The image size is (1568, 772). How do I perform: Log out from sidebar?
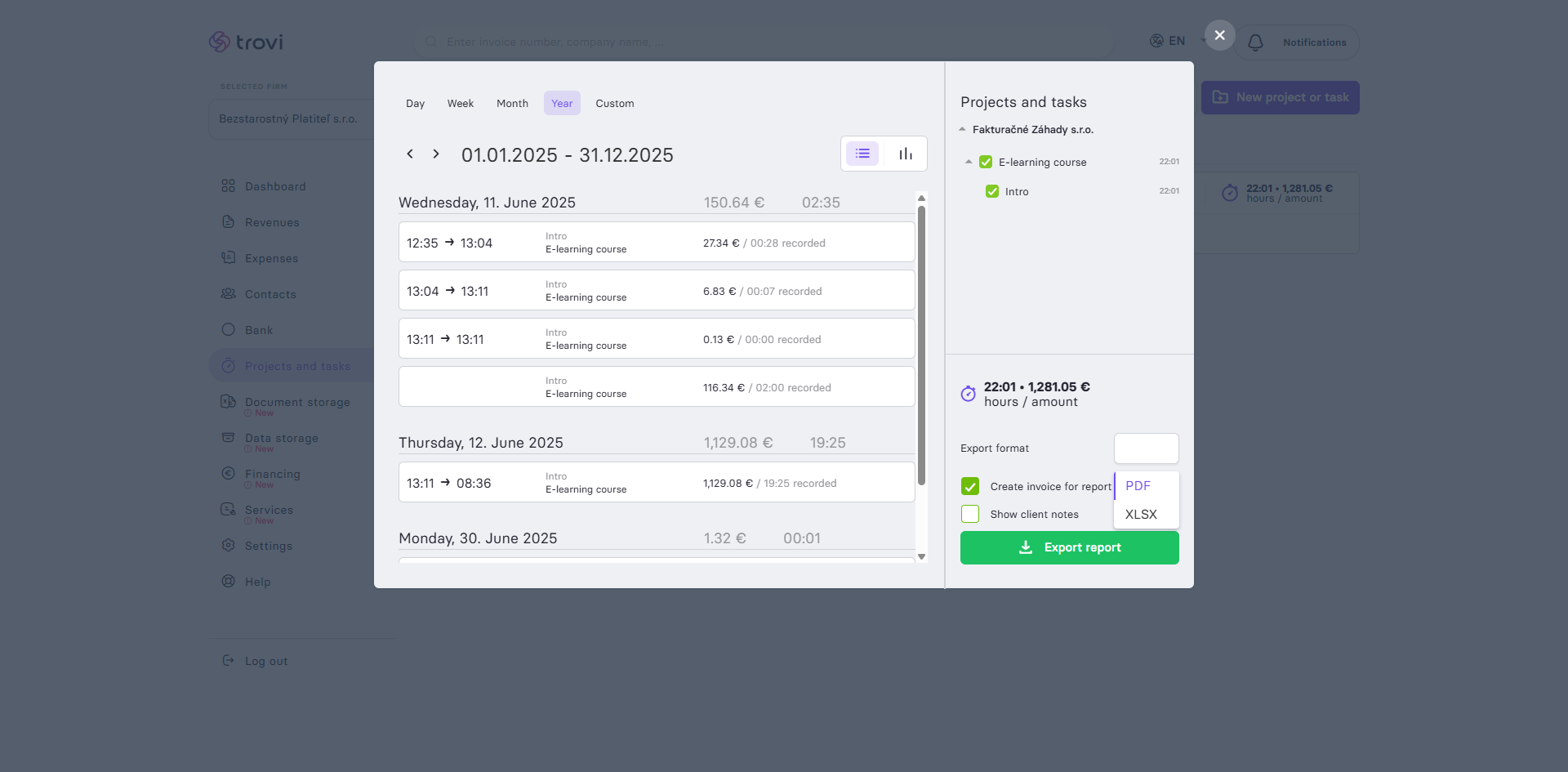[255, 661]
